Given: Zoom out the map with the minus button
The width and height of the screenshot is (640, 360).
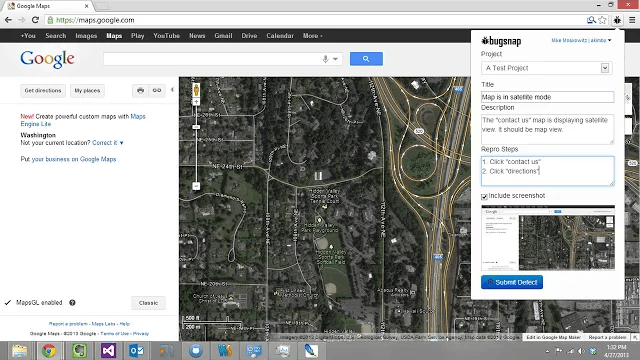Looking at the screenshot, I should [x=196, y=186].
